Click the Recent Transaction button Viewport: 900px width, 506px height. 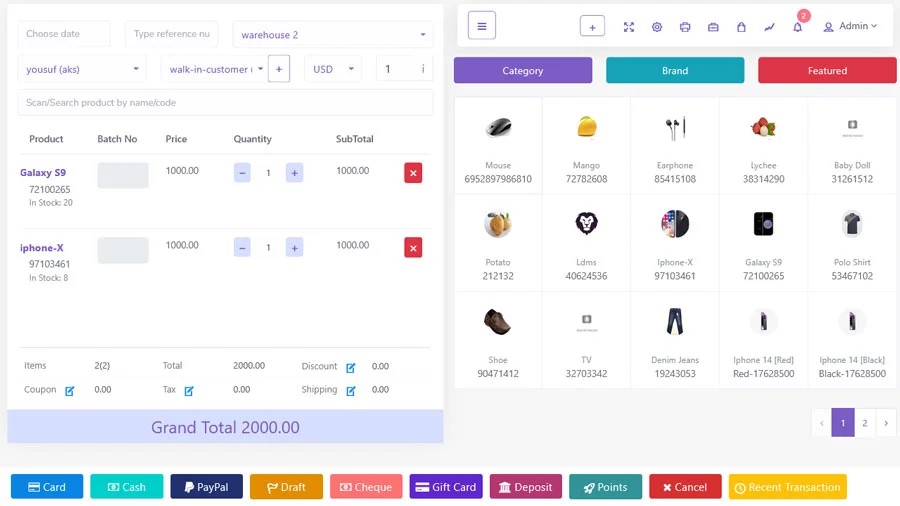click(787, 487)
